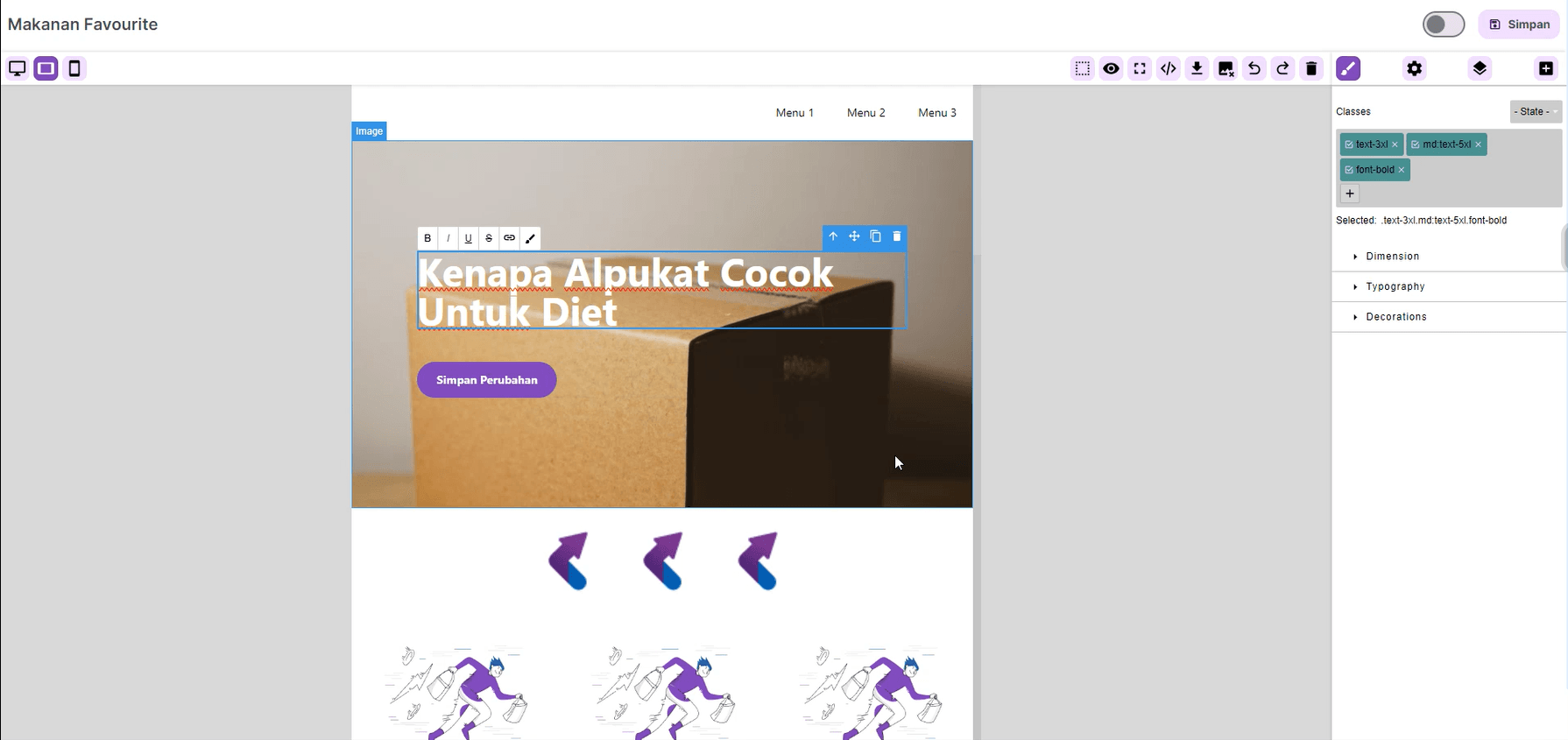
Task: Click Menu 3 in the page navigation
Action: [936, 113]
